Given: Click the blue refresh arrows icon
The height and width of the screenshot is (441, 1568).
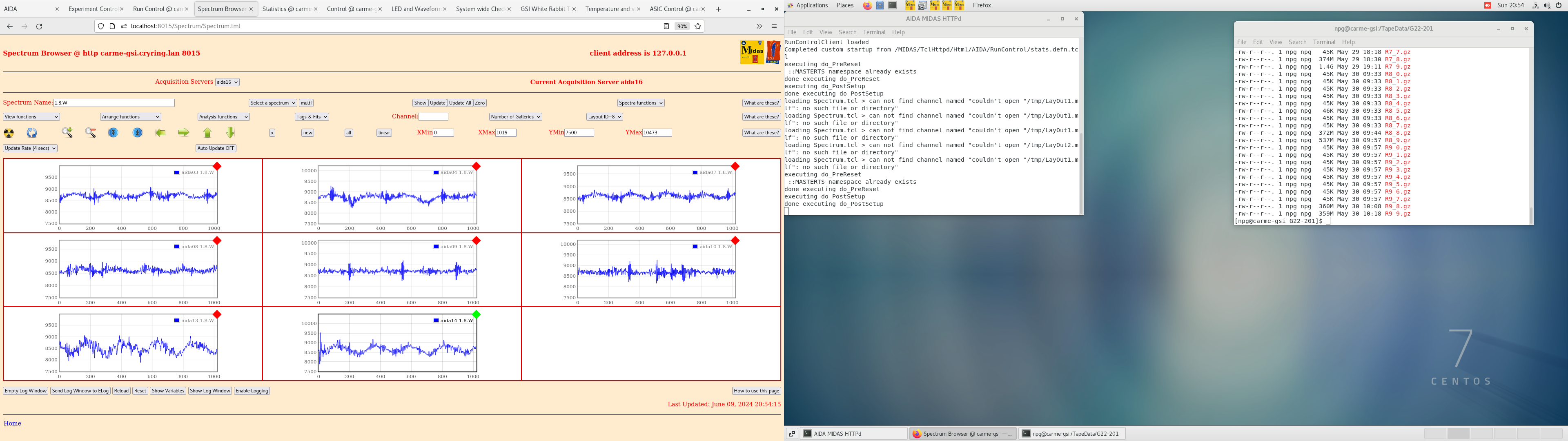Looking at the screenshot, I should tap(32, 133).
